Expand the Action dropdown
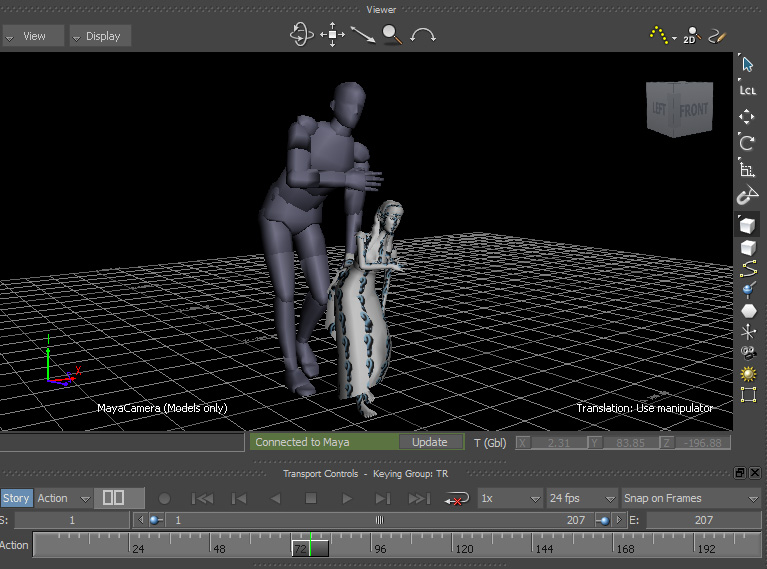The height and width of the screenshot is (569, 767). [x=64, y=498]
